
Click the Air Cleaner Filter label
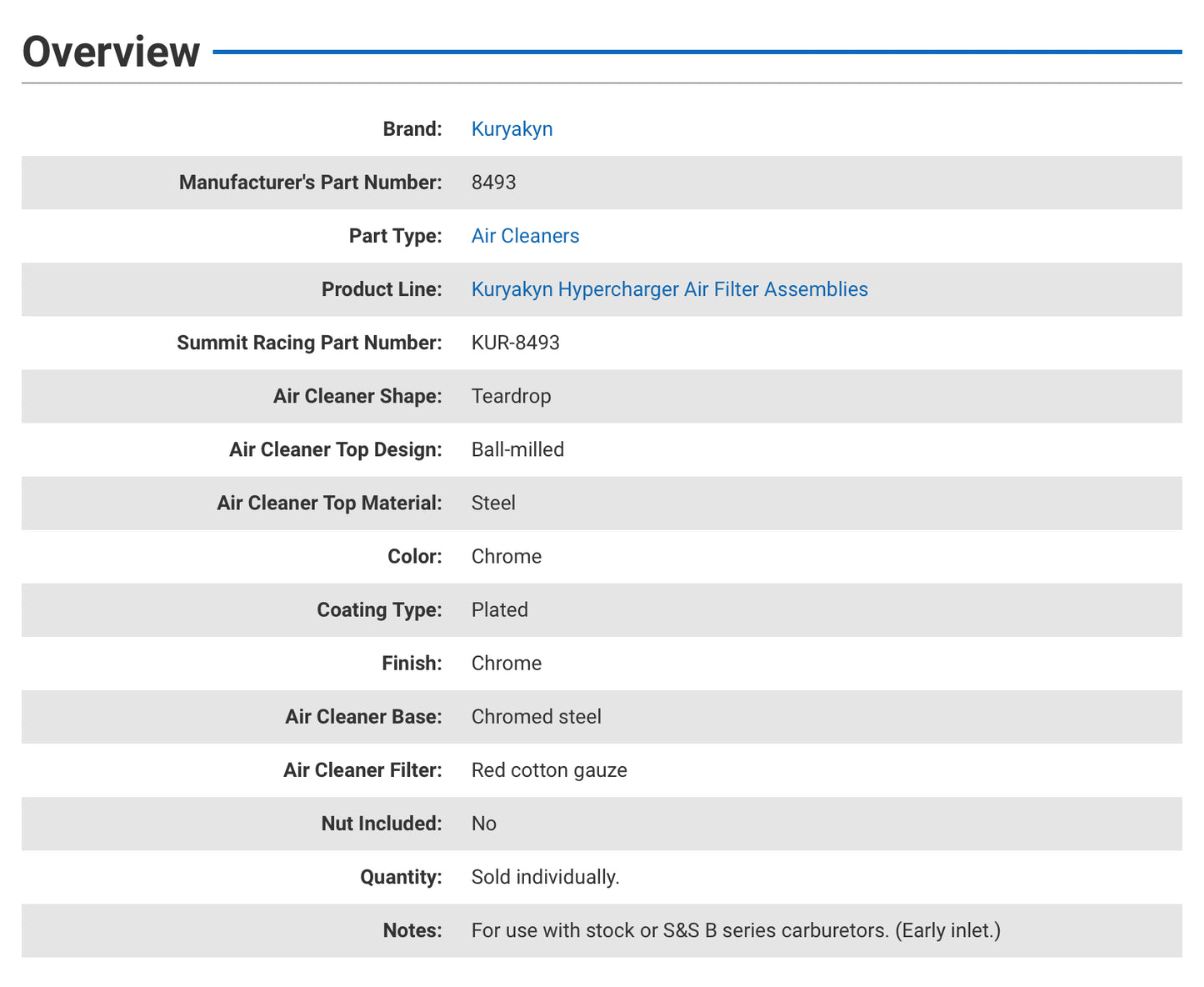(362, 769)
